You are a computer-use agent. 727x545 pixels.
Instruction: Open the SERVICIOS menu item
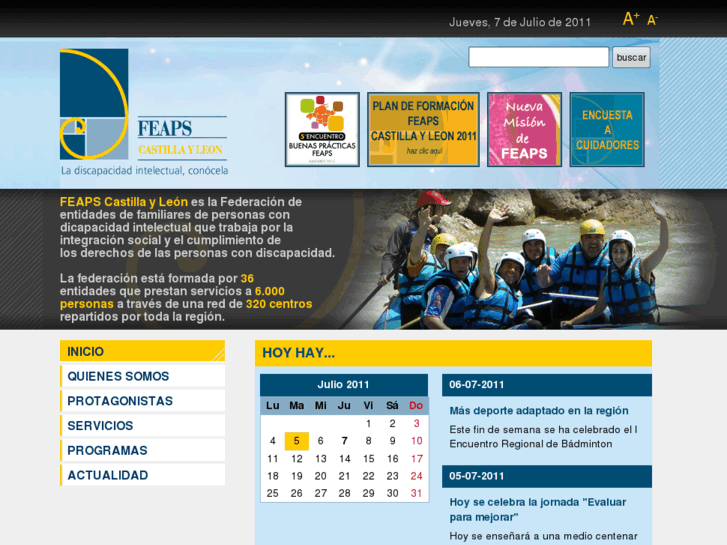[142, 425]
